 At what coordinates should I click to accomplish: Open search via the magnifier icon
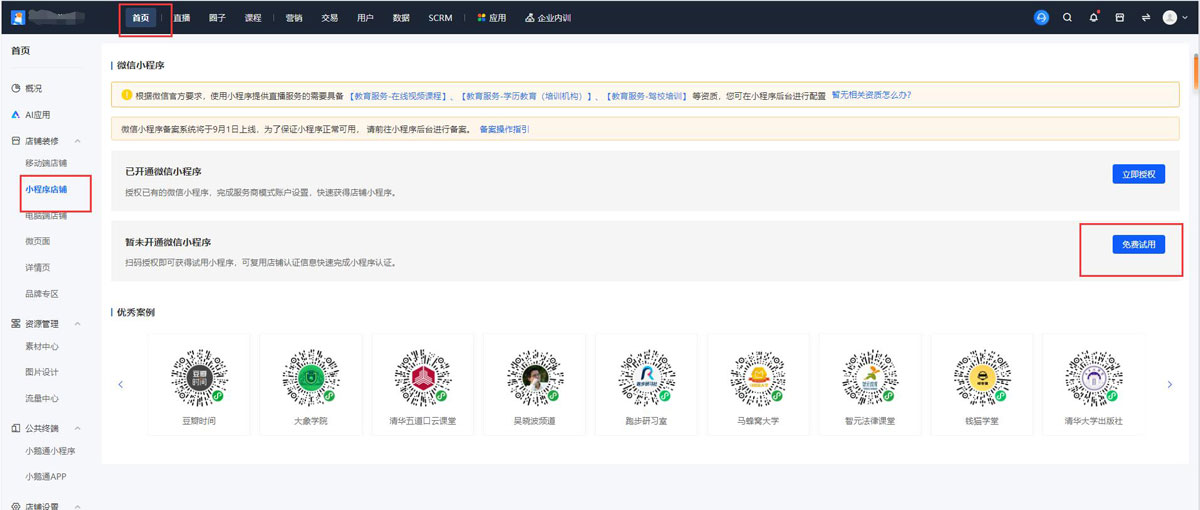1067,18
